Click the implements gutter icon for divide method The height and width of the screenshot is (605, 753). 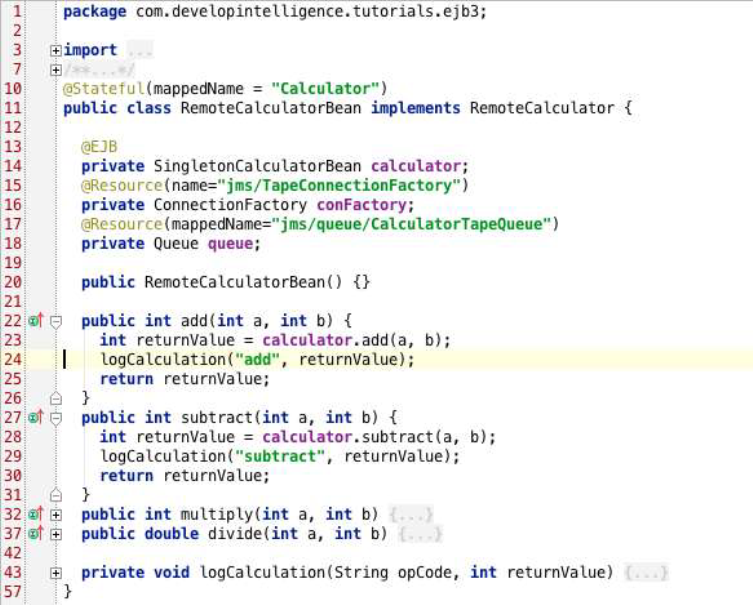pos(36,534)
